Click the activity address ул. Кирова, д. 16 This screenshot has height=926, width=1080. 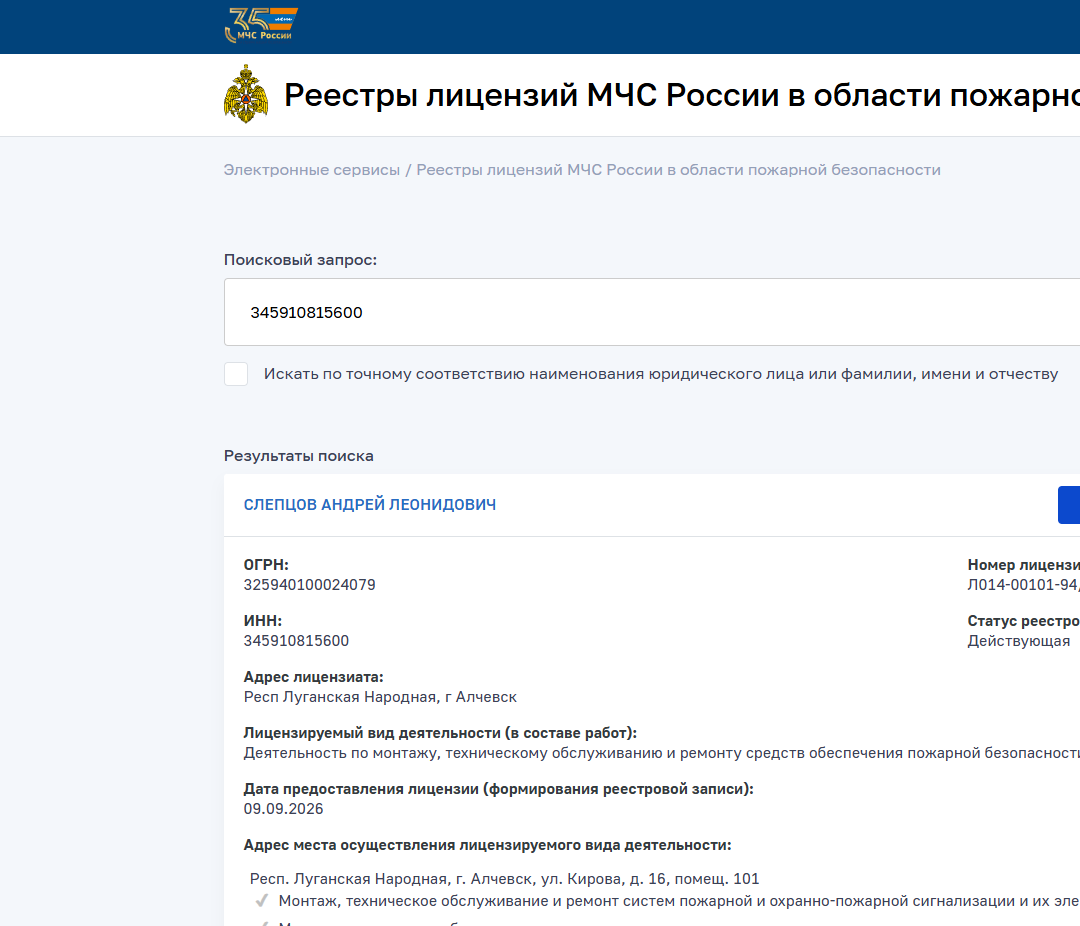click(x=504, y=879)
